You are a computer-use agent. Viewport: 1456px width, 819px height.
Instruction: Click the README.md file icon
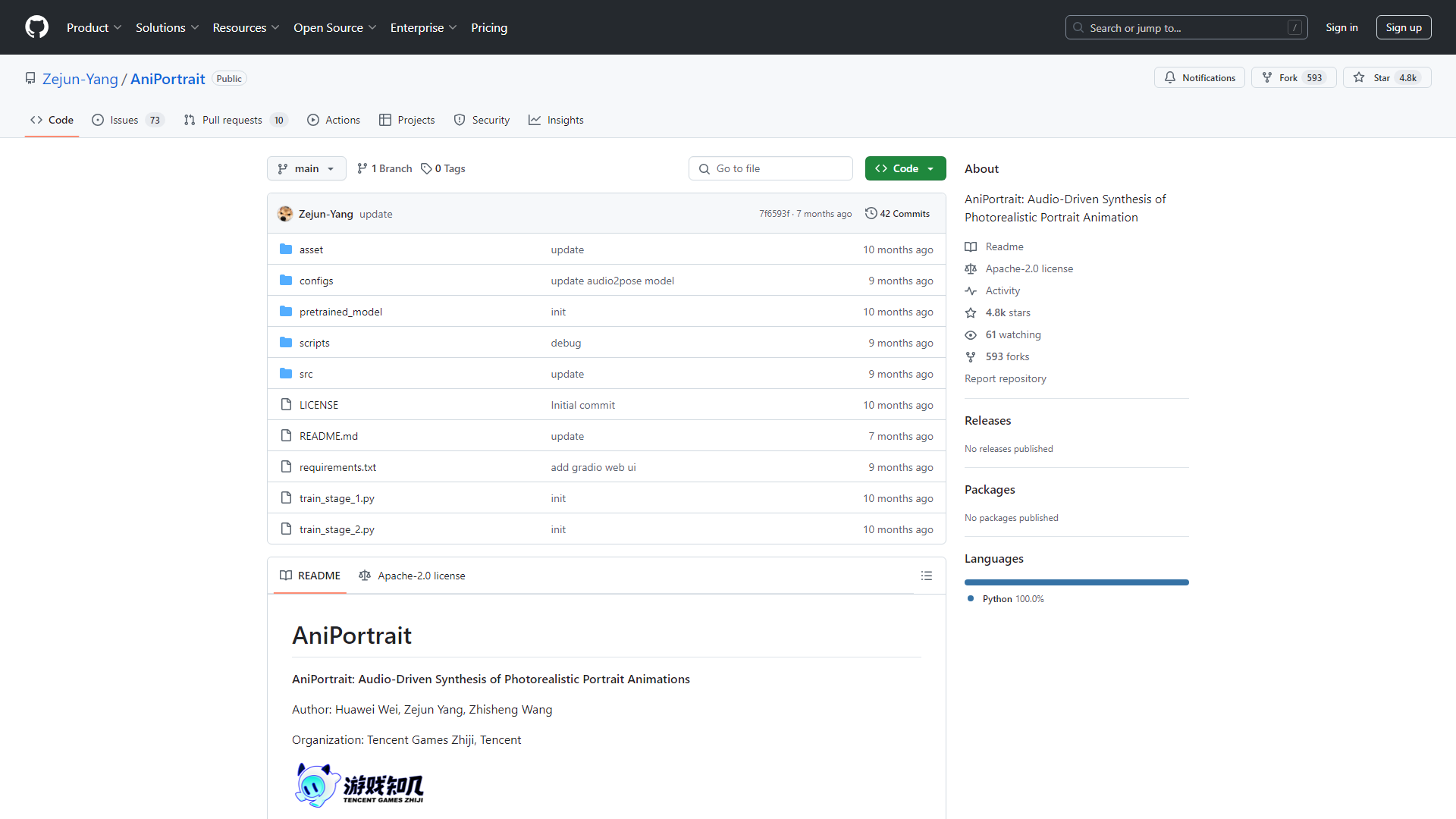coord(286,436)
